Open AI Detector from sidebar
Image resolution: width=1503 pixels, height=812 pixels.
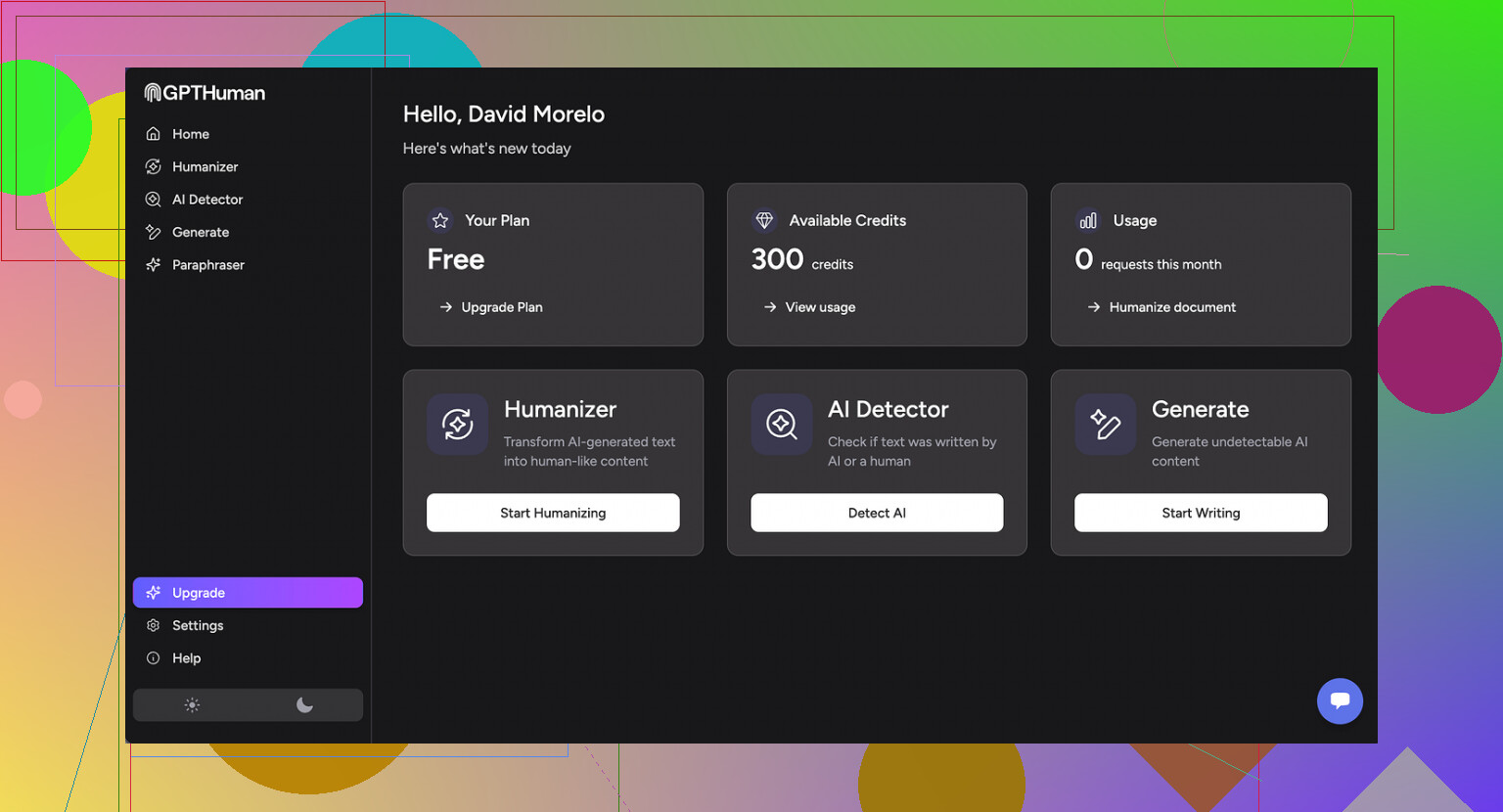(206, 200)
